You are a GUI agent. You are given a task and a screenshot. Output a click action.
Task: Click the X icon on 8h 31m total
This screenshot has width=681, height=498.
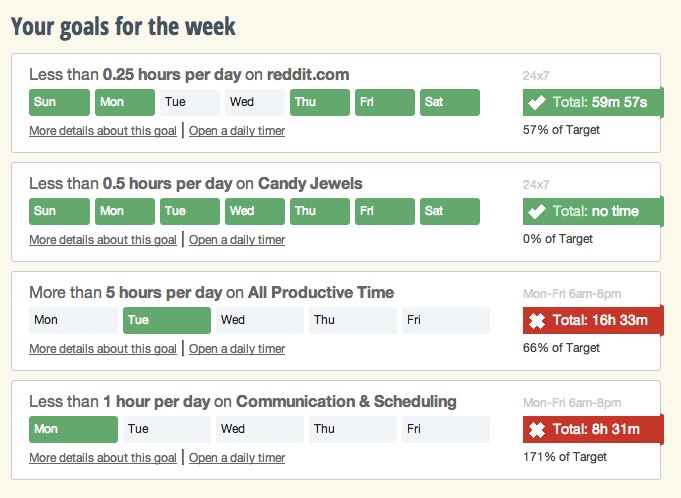(537, 430)
